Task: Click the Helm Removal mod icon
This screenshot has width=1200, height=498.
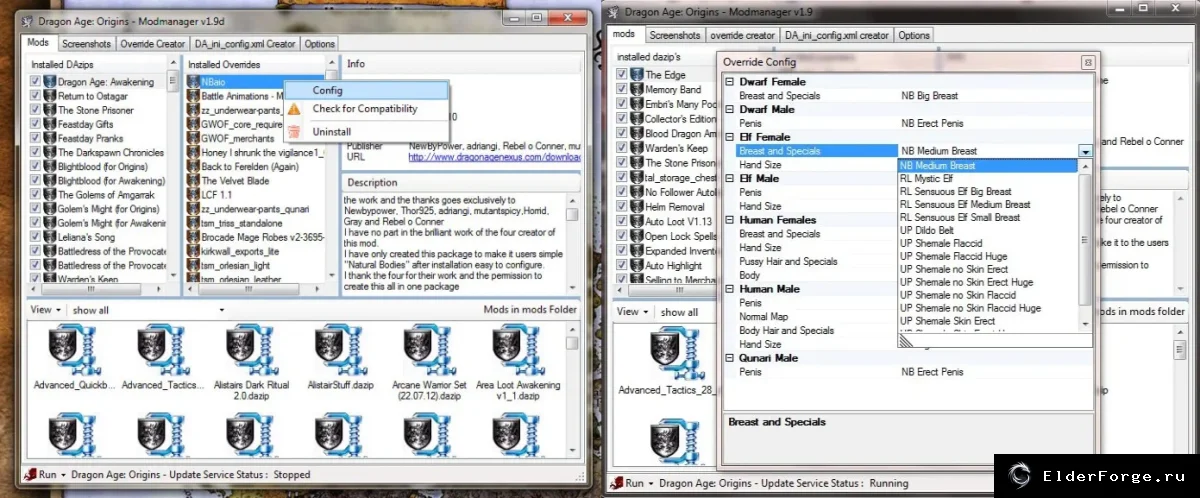Action: [636, 206]
